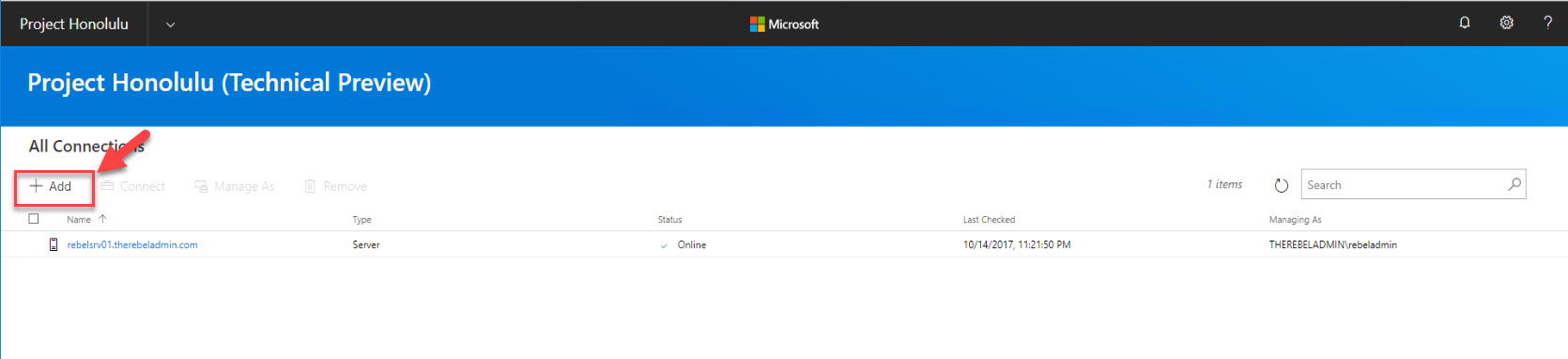Toggle the select-all checkbox in header row
This screenshot has width=1568, height=359.
[34, 219]
